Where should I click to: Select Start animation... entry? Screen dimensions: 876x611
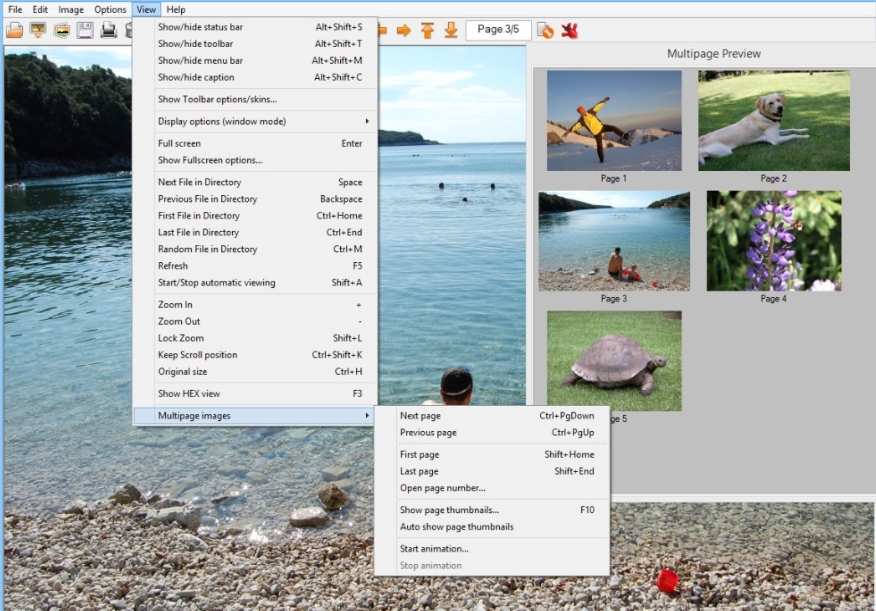tap(492, 549)
